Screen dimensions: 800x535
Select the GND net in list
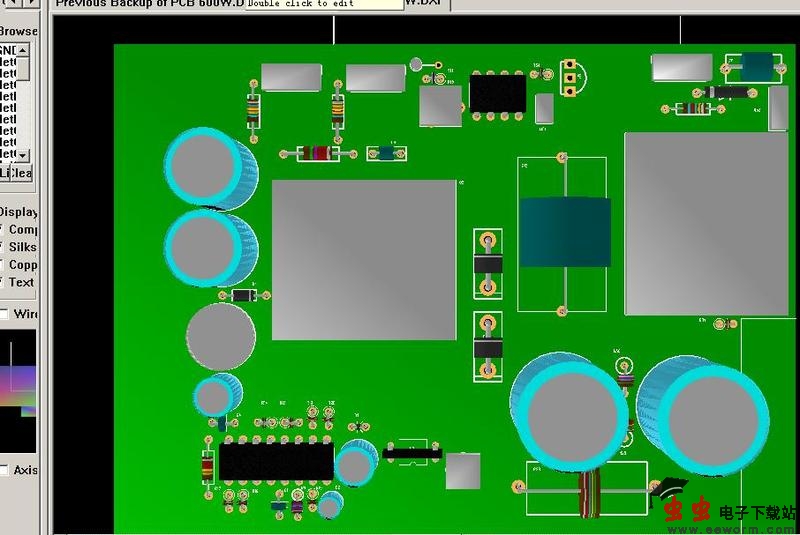coord(8,50)
